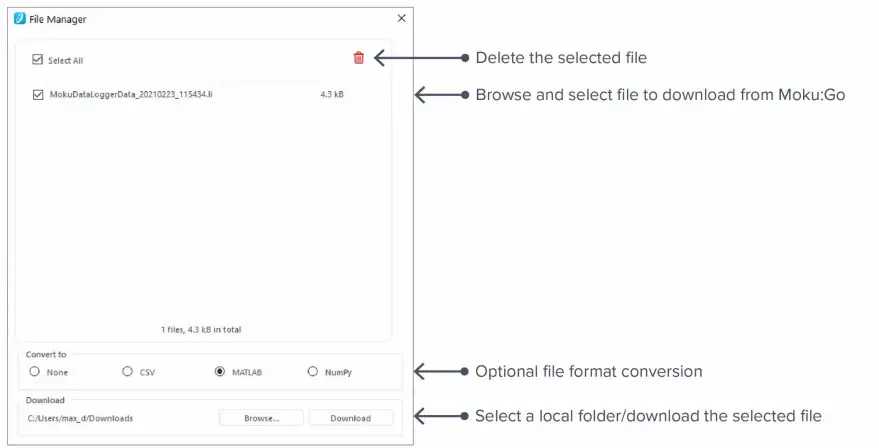Click the red trash delete icon
The image size is (879, 448).
(x=359, y=58)
